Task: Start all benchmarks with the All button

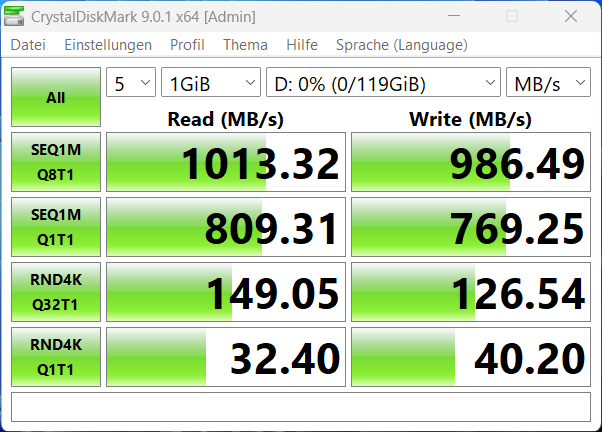Action: tap(55, 98)
